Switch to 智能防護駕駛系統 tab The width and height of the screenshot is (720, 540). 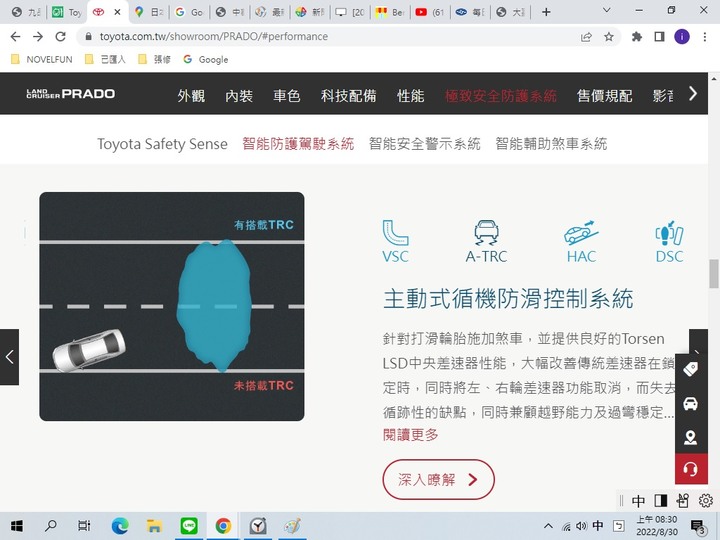(298, 144)
